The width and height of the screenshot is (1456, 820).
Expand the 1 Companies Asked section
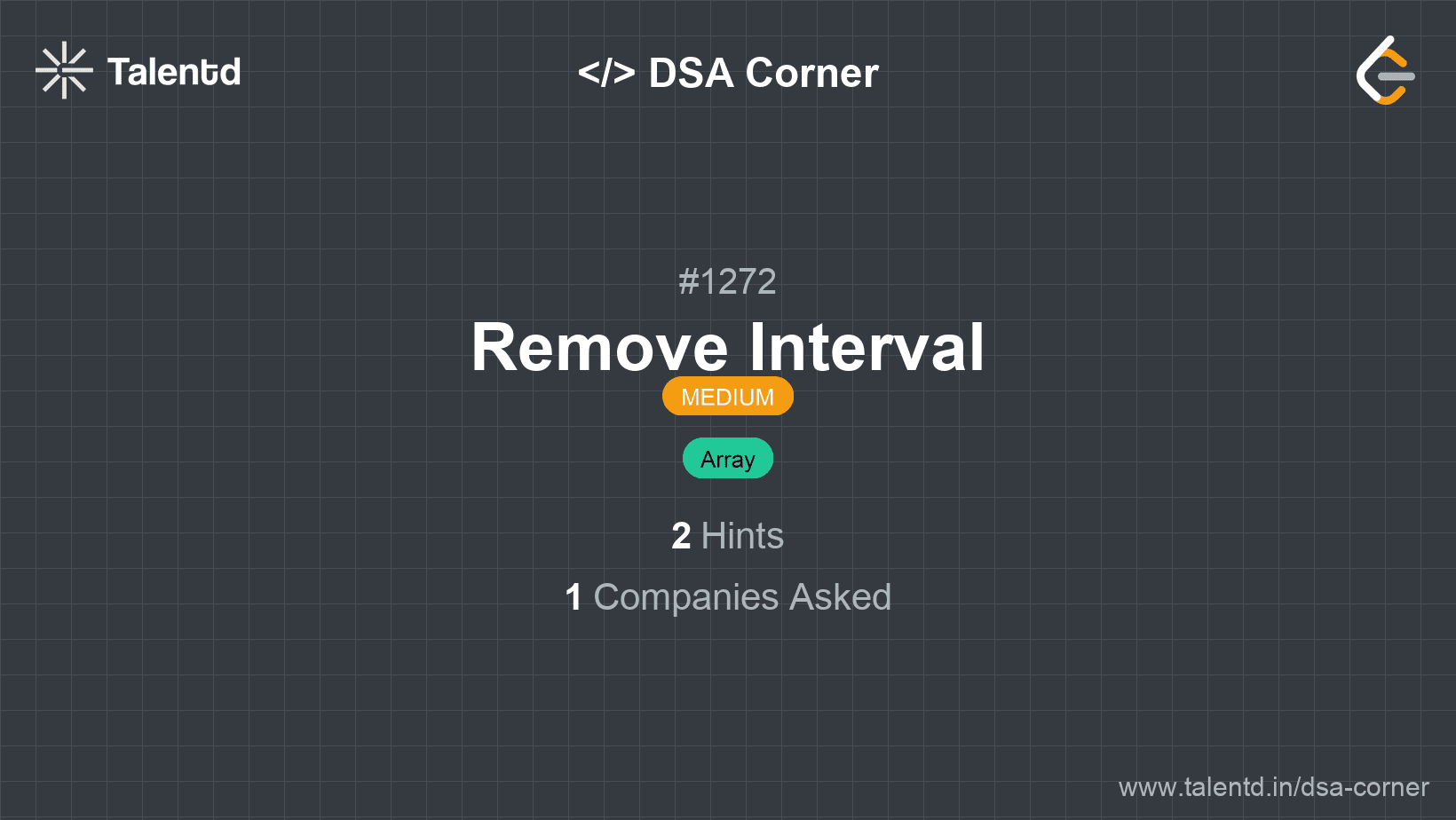[x=728, y=597]
